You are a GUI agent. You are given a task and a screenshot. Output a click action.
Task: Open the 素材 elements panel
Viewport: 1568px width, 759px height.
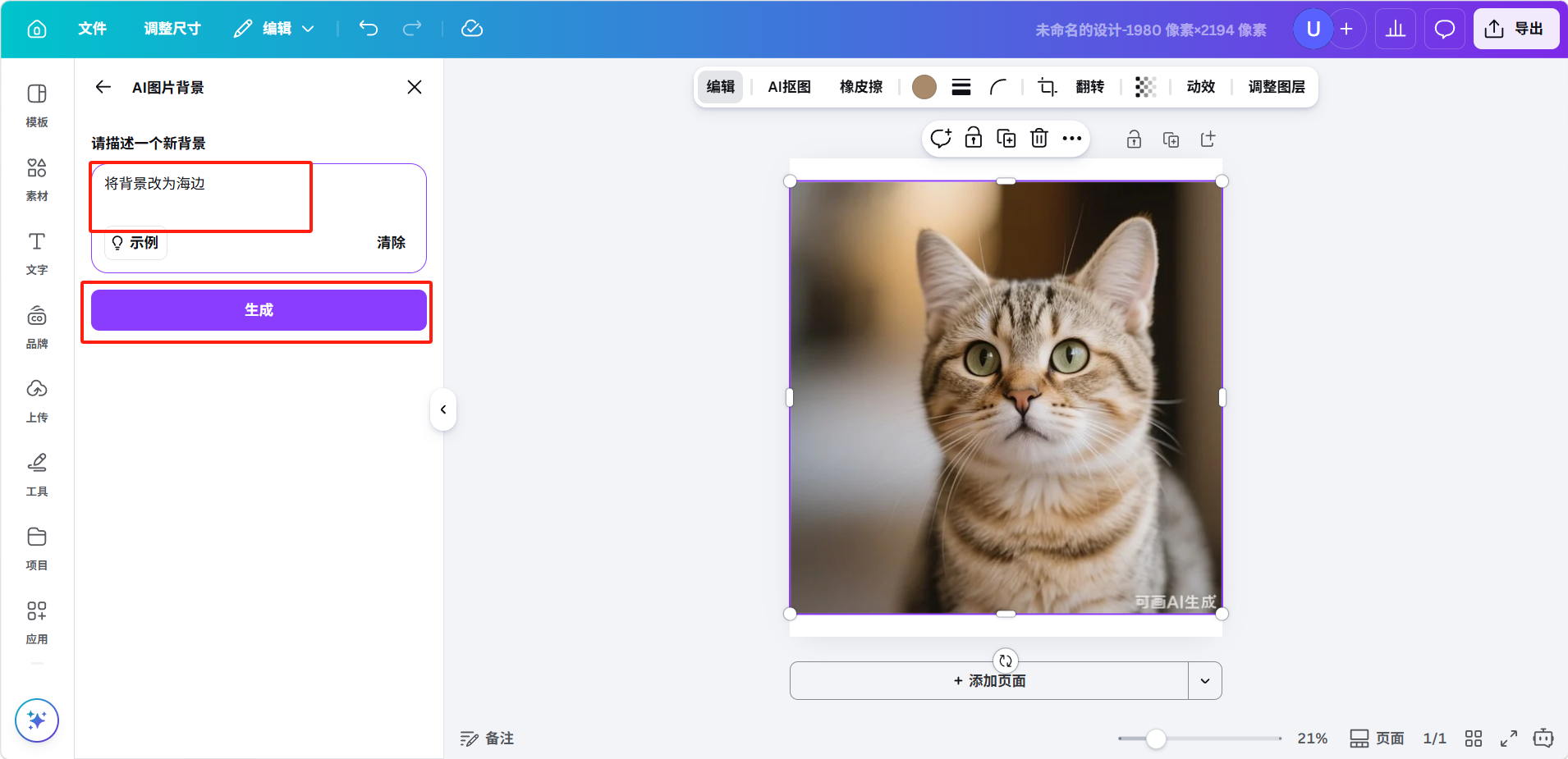point(37,179)
